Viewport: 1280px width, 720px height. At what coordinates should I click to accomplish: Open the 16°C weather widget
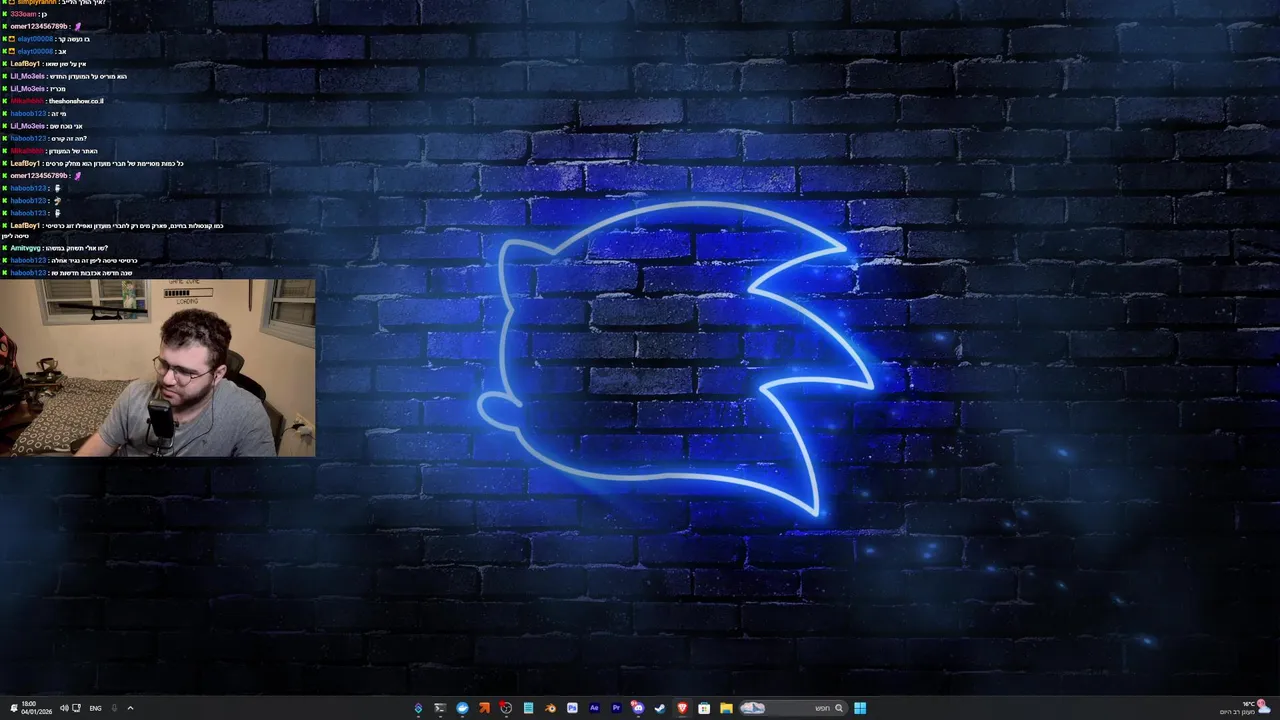1243,708
